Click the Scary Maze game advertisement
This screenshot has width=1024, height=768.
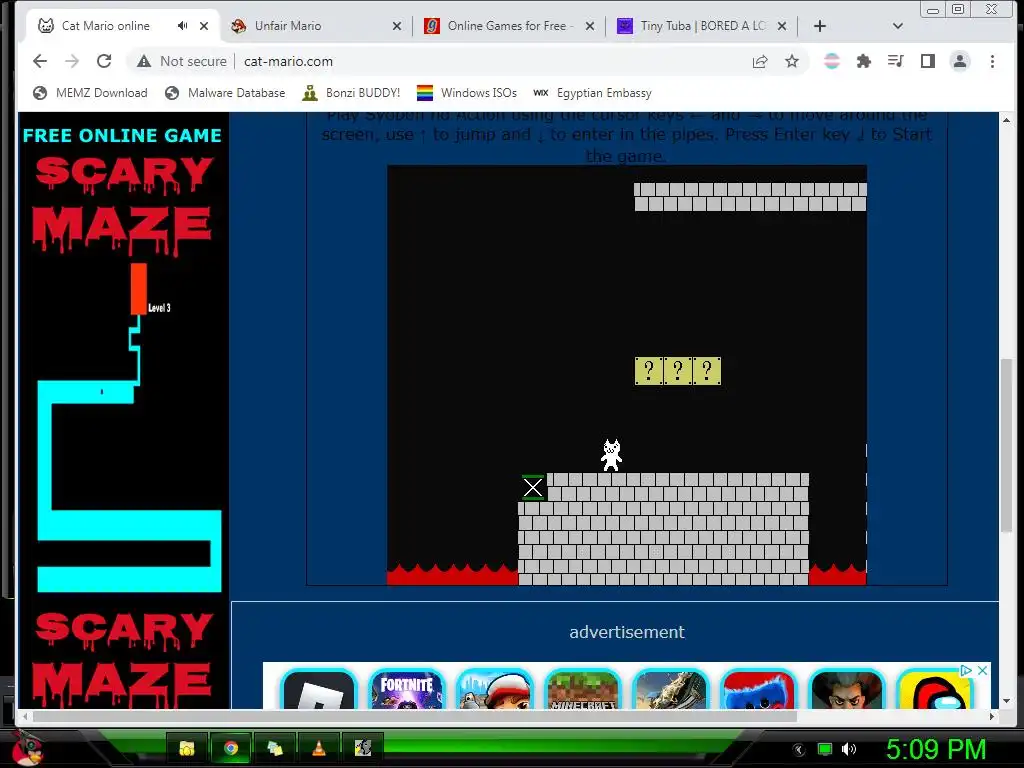[123, 410]
